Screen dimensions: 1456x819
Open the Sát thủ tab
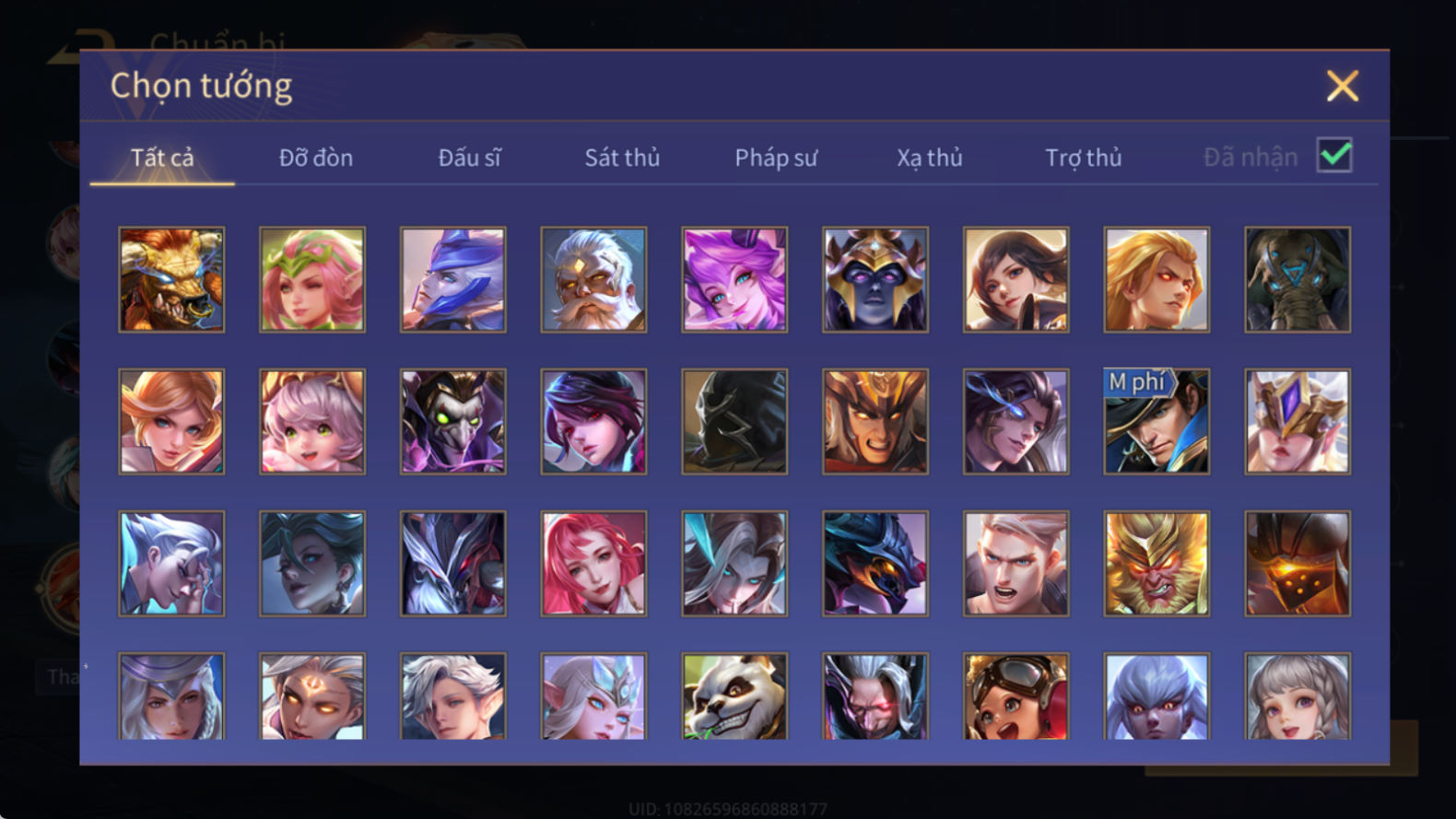click(622, 158)
